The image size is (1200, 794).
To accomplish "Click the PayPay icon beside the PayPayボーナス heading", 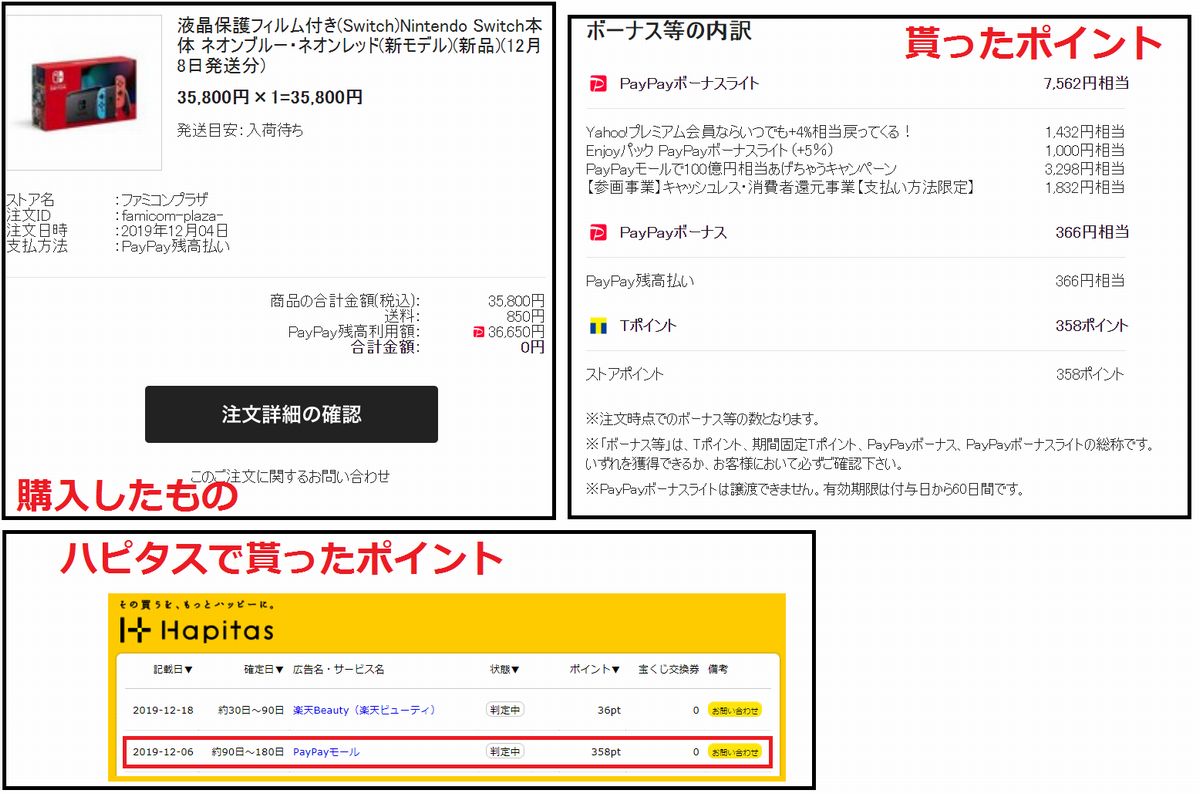I will click(x=598, y=233).
